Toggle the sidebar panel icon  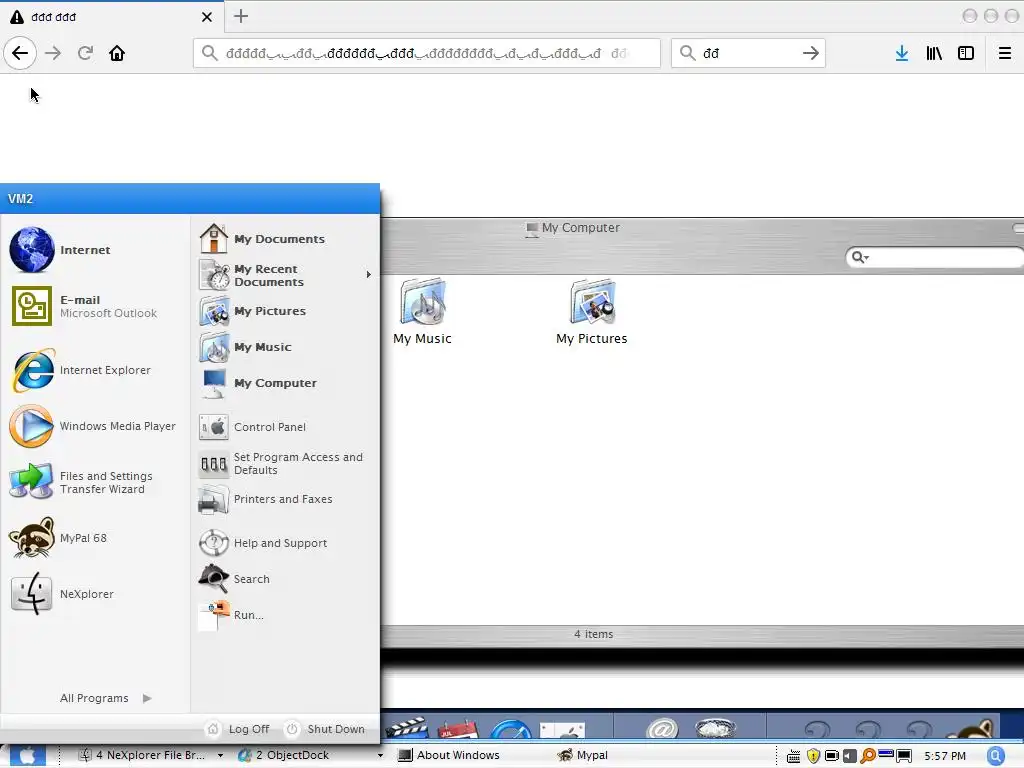[x=966, y=53]
